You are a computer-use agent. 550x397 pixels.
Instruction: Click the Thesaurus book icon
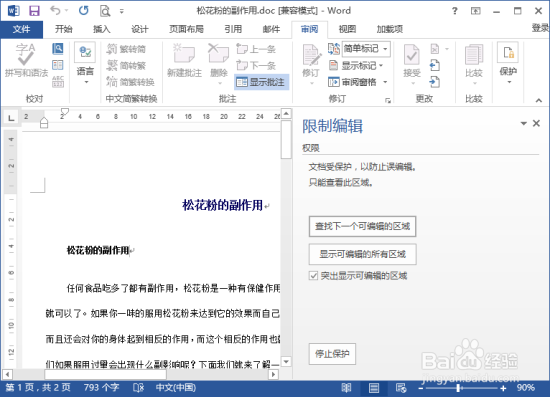pos(58,65)
